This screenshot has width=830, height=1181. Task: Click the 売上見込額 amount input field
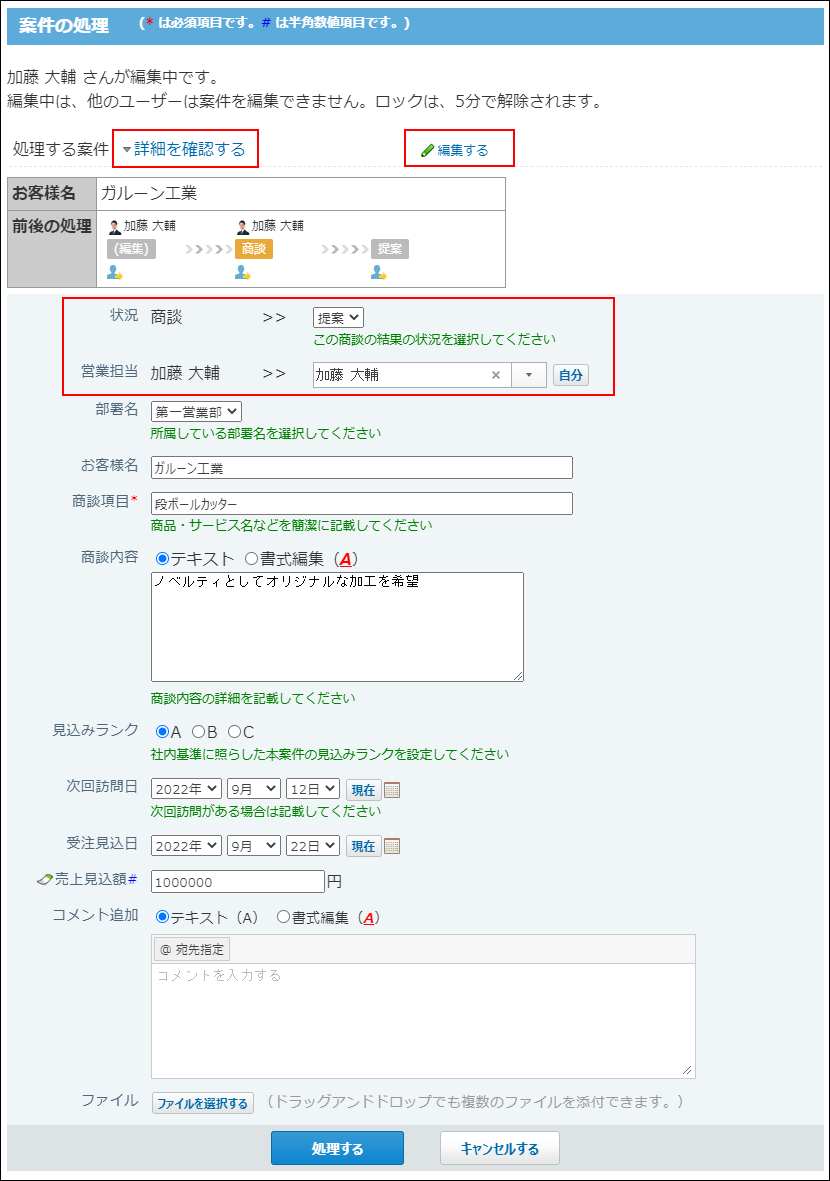pyautogui.click(x=237, y=882)
